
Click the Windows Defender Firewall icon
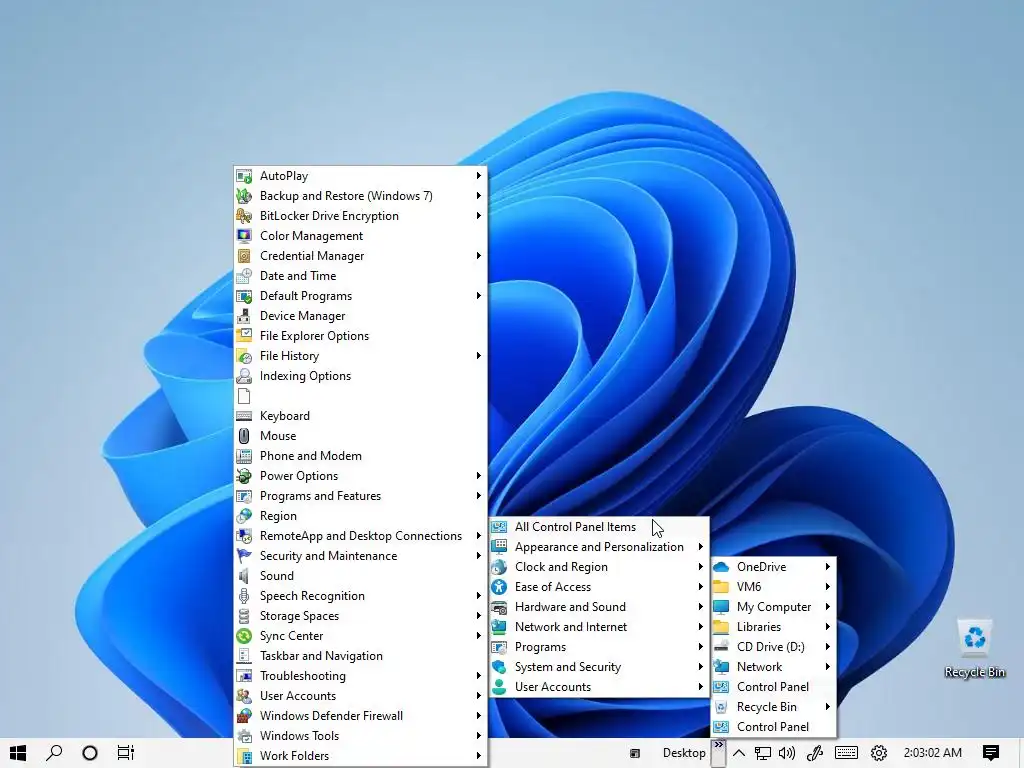click(244, 716)
